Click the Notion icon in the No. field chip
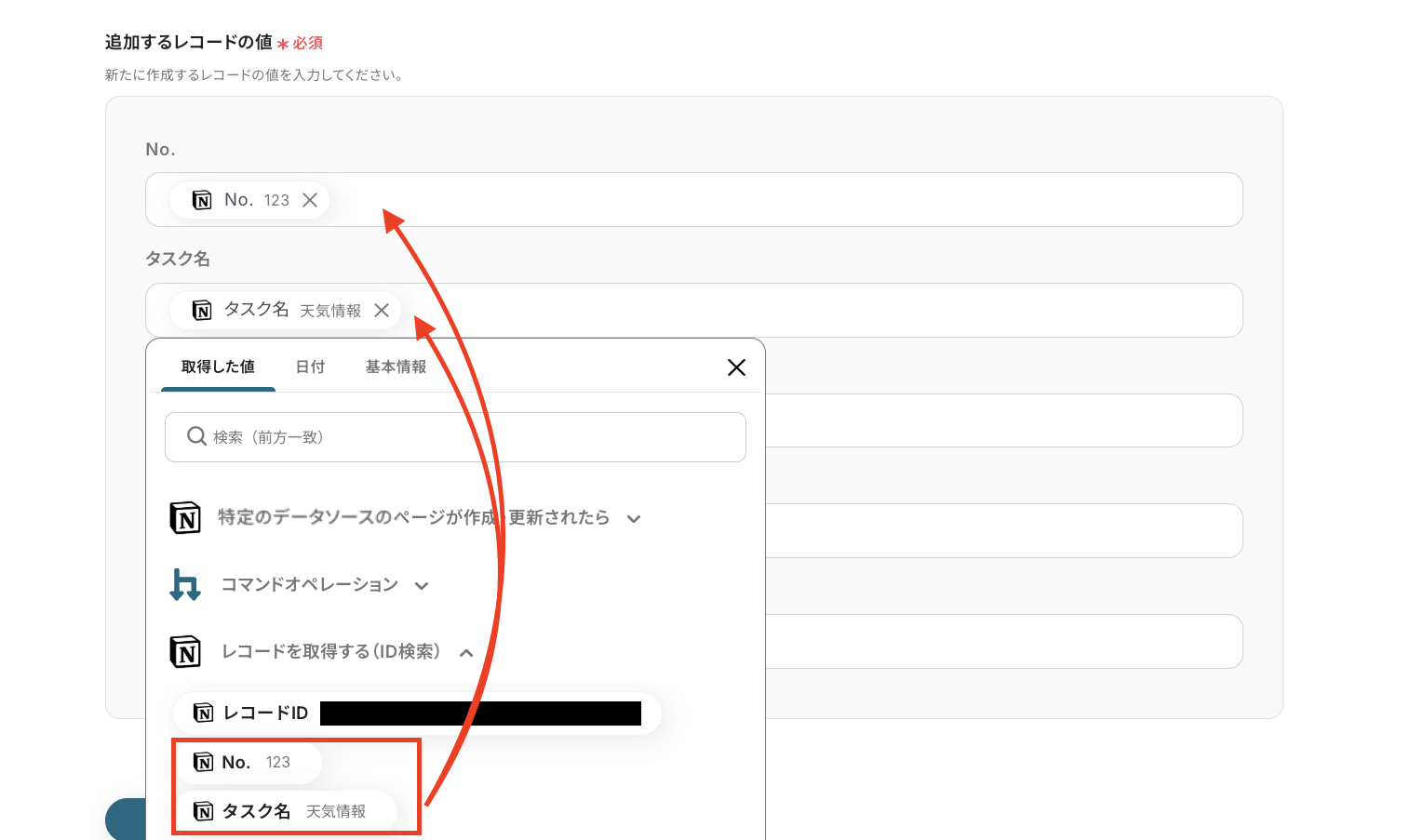This screenshot has height=840, width=1424. pyautogui.click(x=202, y=200)
